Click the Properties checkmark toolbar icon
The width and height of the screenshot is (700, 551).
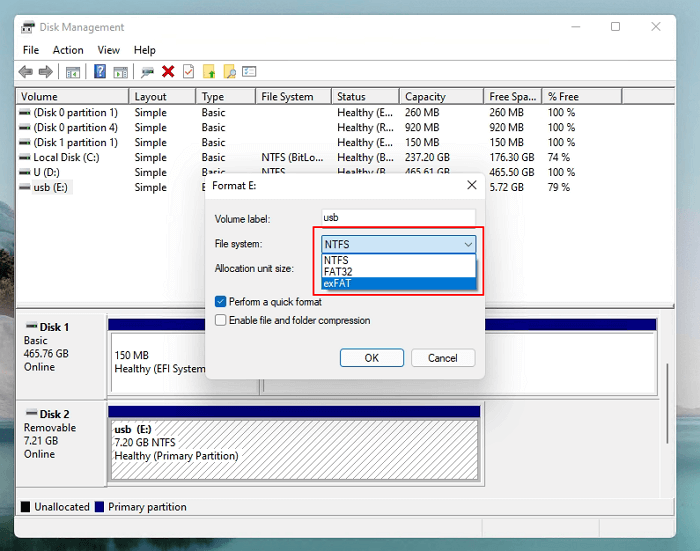(x=188, y=72)
